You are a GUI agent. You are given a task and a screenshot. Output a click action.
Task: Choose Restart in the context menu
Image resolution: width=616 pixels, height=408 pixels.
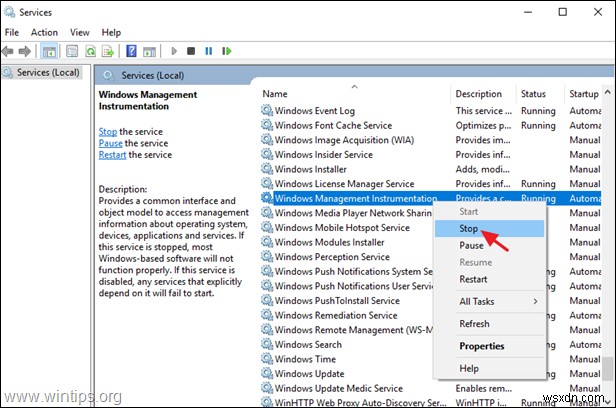point(490,279)
